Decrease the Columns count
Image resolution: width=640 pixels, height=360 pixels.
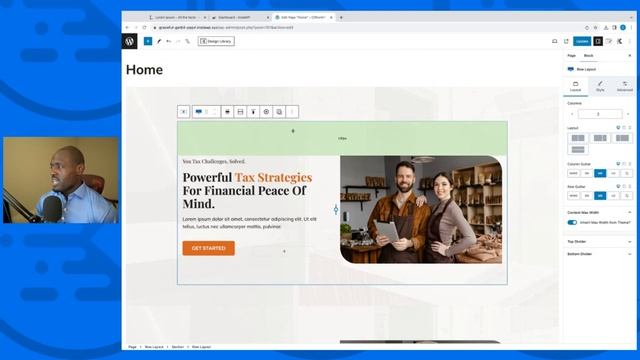(572, 114)
